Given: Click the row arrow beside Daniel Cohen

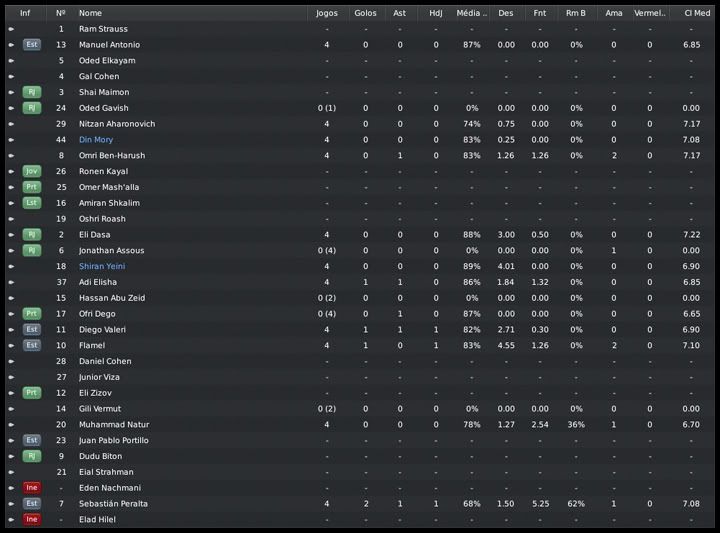Looking at the screenshot, I should point(11,361).
